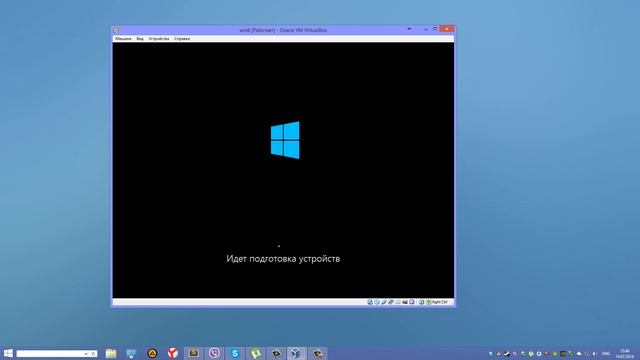Open the network computer icon on taskbar
This screenshot has height=360, width=640.
point(131,353)
